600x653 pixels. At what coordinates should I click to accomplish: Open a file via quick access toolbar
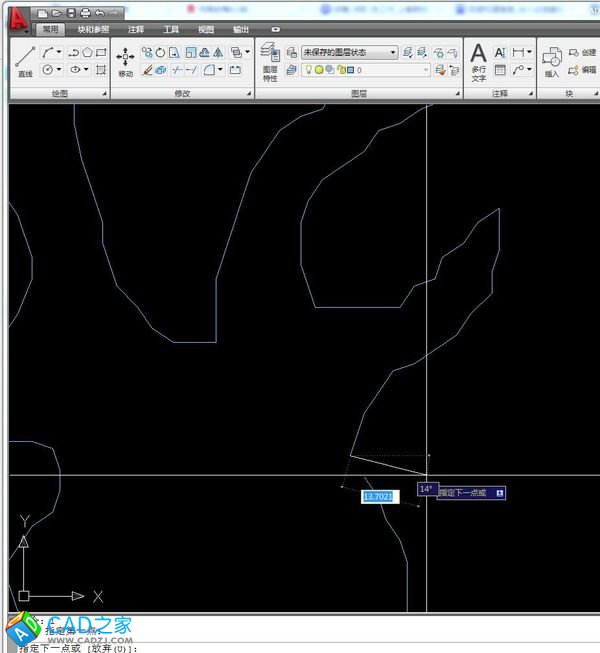(57, 13)
